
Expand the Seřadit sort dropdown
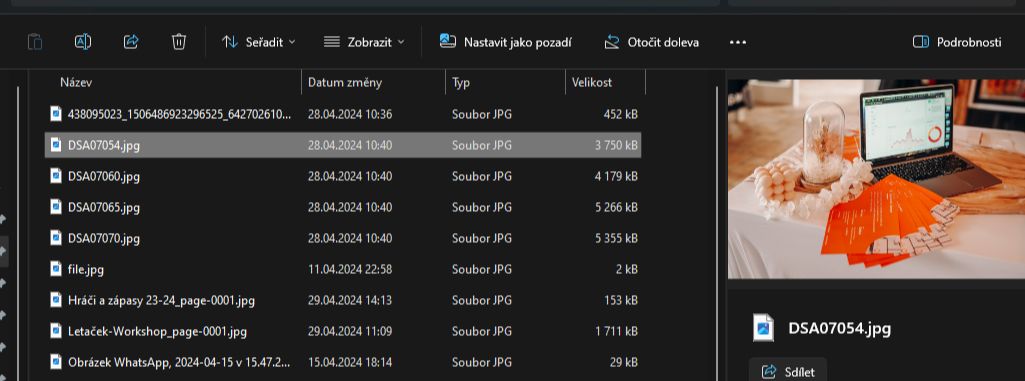point(259,42)
